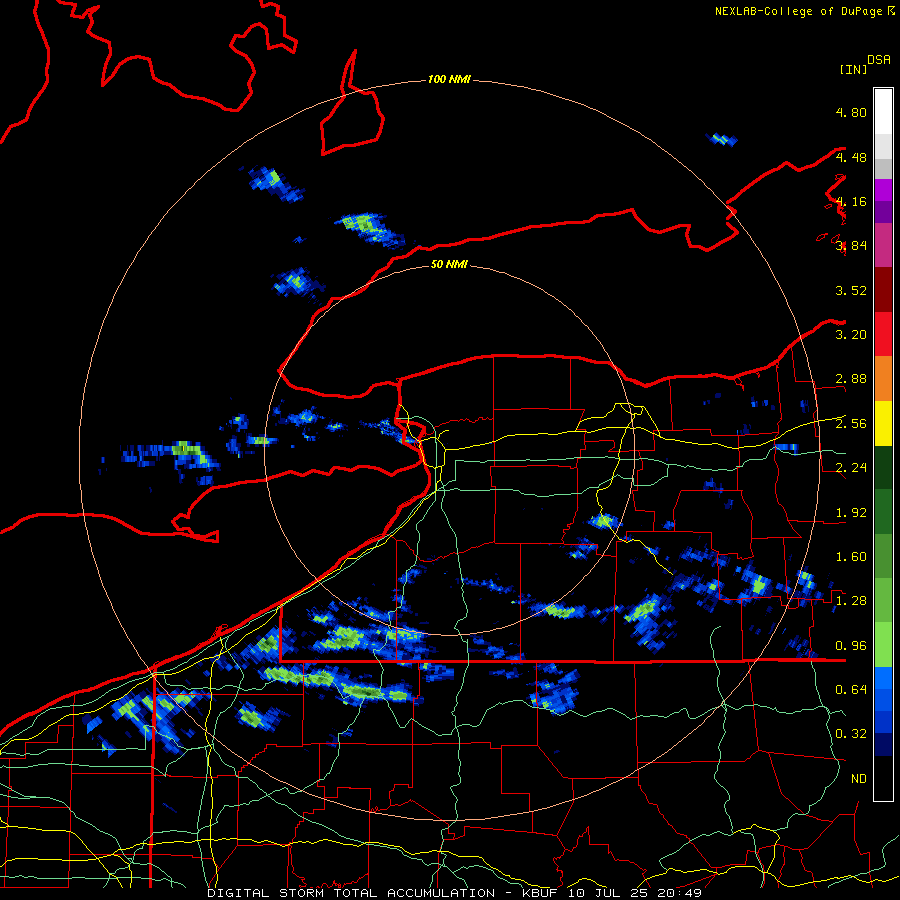900x900 pixels.
Task: Click the 1.92 legend value
Action: point(851,513)
